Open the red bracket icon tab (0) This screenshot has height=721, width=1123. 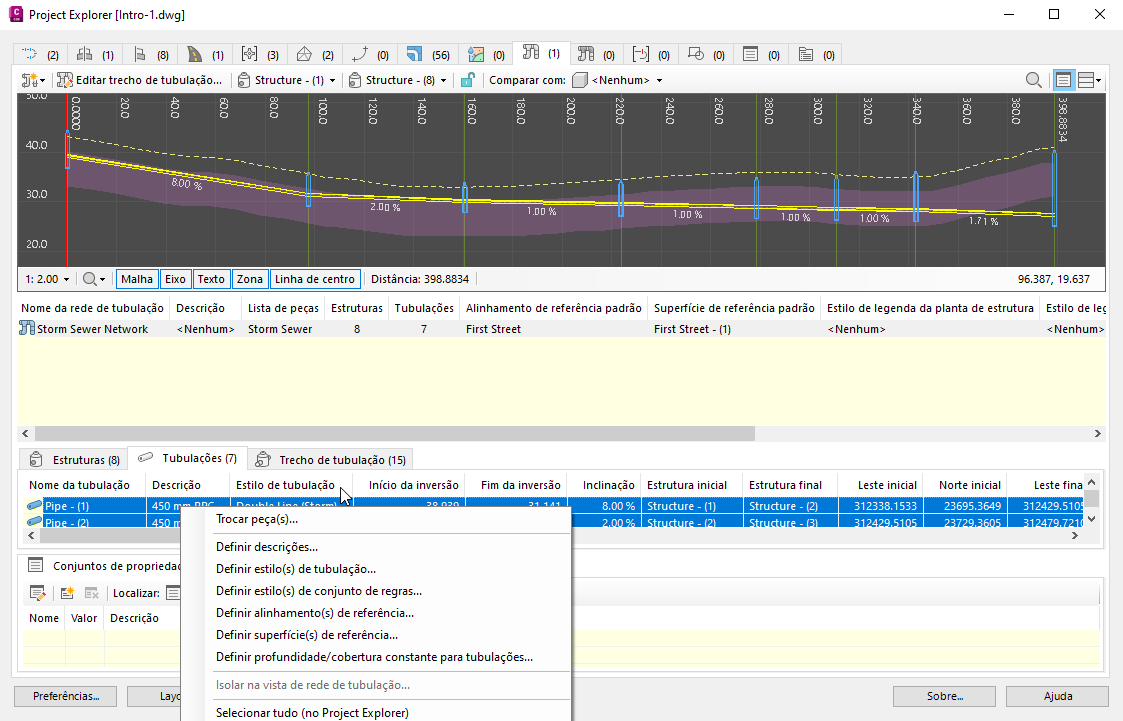point(651,54)
